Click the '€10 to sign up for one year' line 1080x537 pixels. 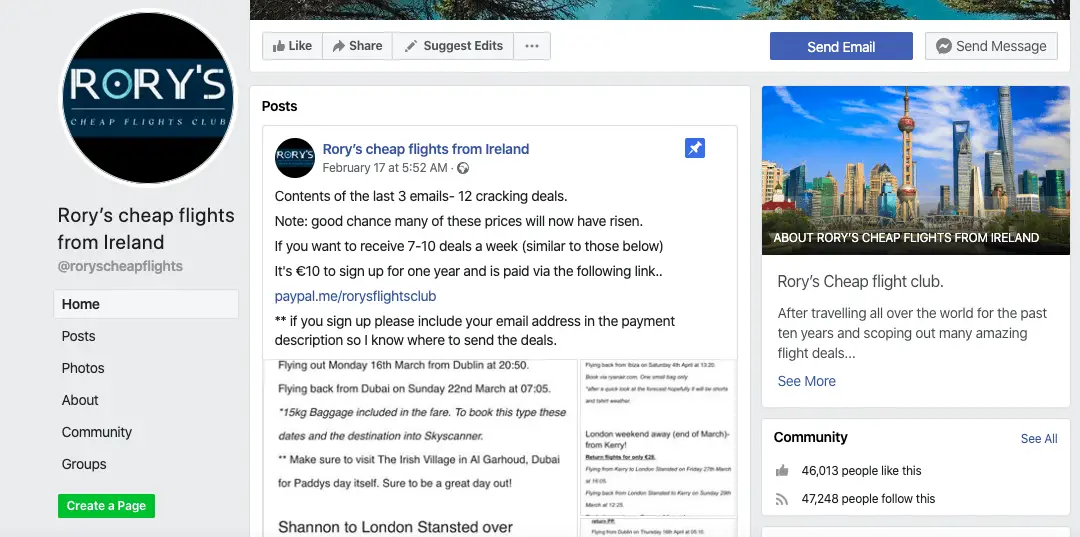(468, 271)
